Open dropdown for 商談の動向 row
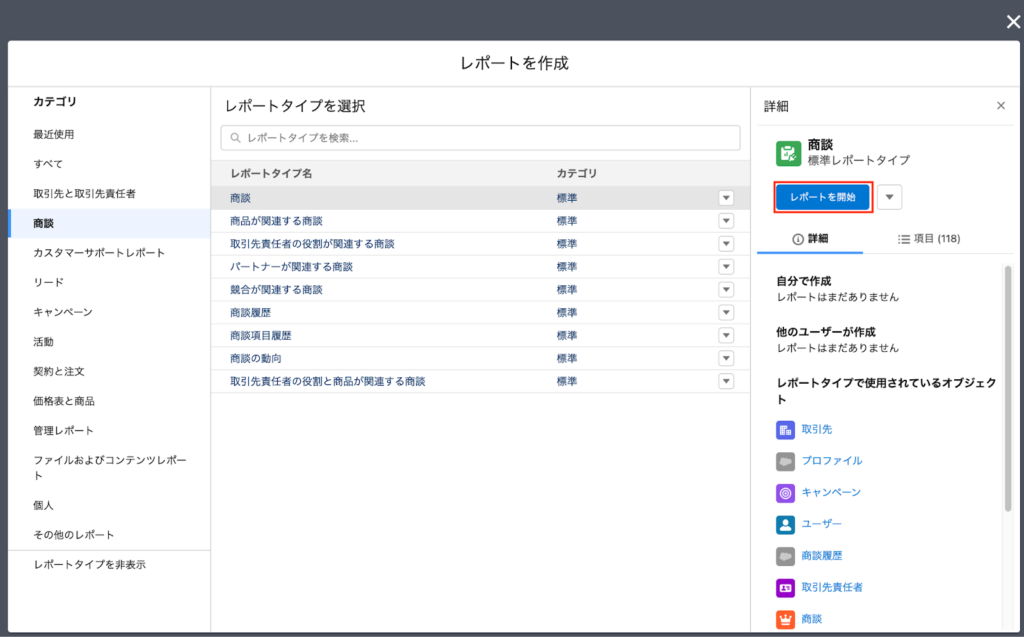The image size is (1024, 637). pyautogui.click(x=726, y=358)
